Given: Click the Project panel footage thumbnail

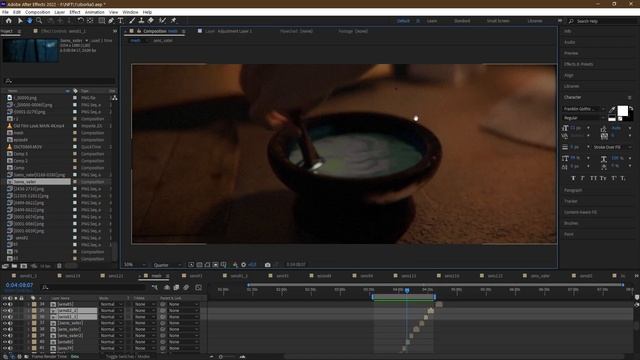Looking at the screenshot, I should (x=31, y=50).
